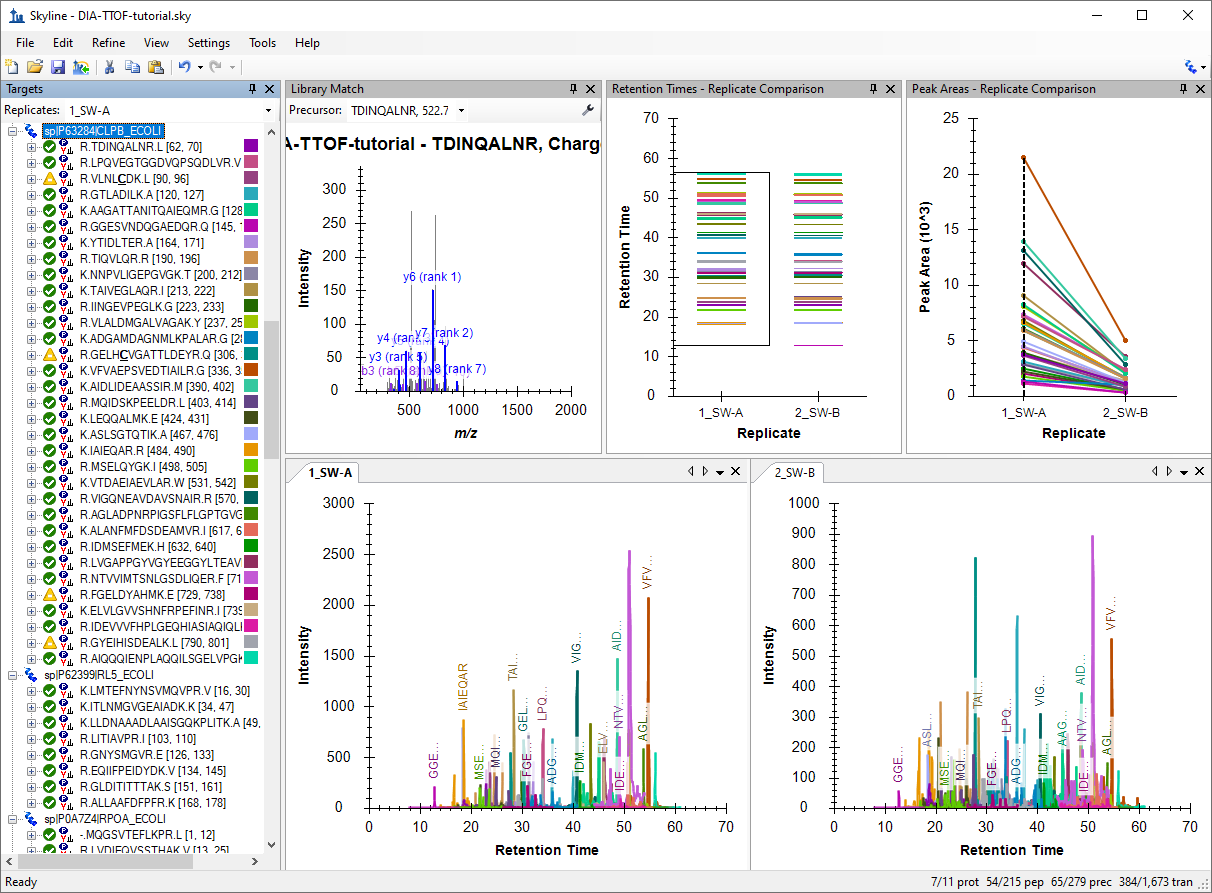Click the Redo arrow icon
1212x893 pixels.
(217, 67)
